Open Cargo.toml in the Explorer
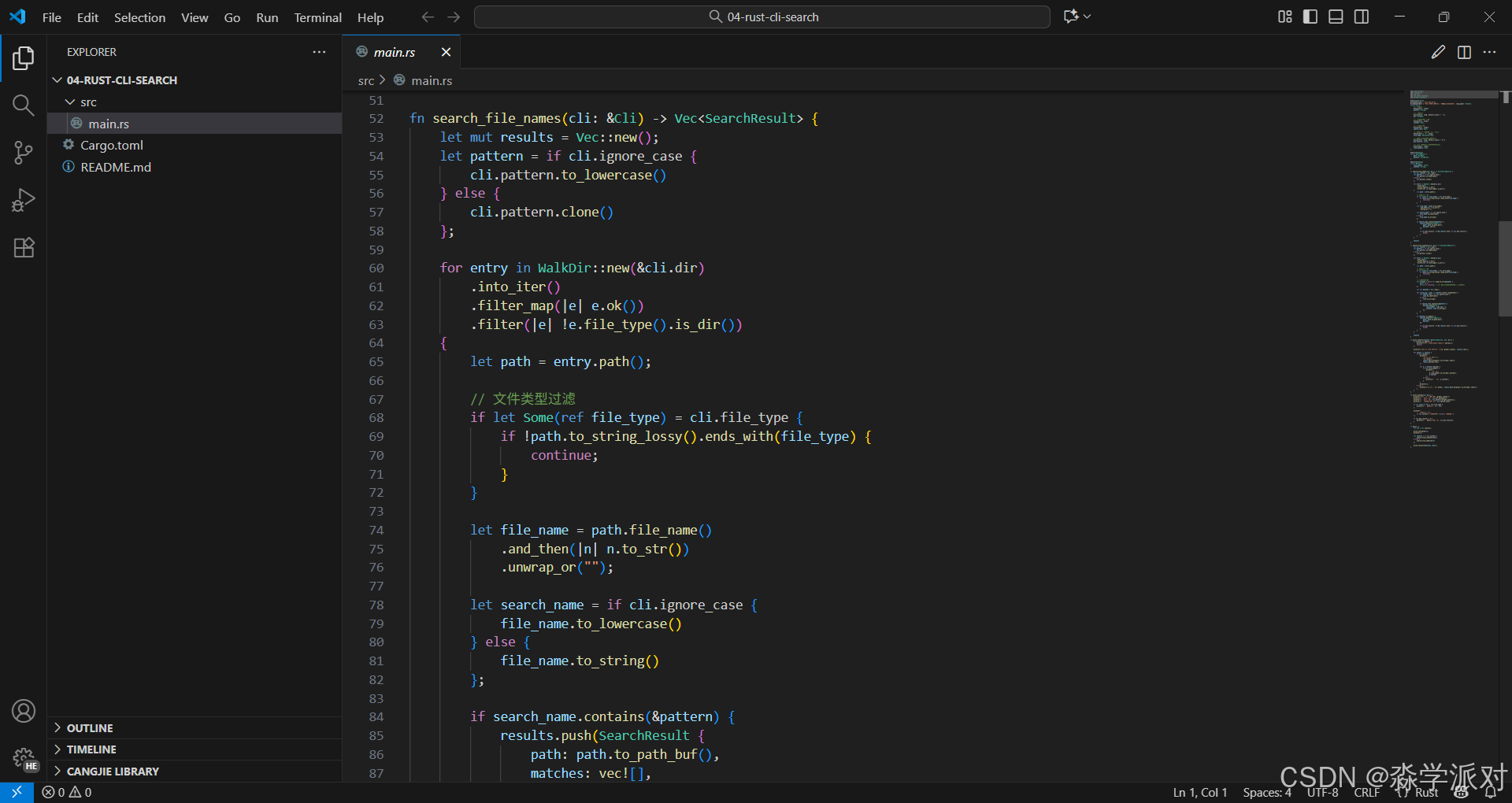The height and width of the screenshot is (803, 1512). tap(195, 145)
